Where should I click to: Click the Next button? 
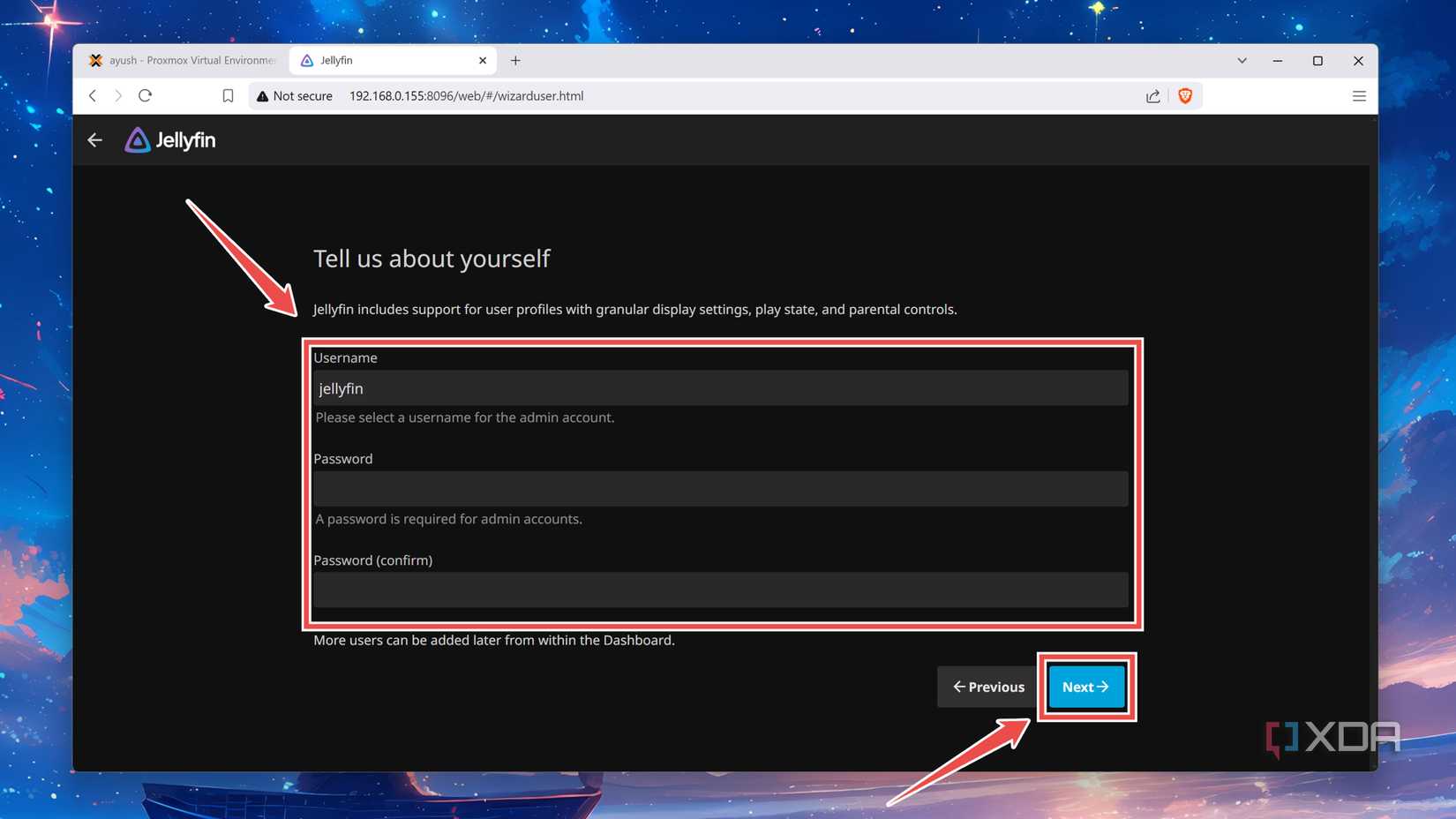click(x=1085, y=687)
